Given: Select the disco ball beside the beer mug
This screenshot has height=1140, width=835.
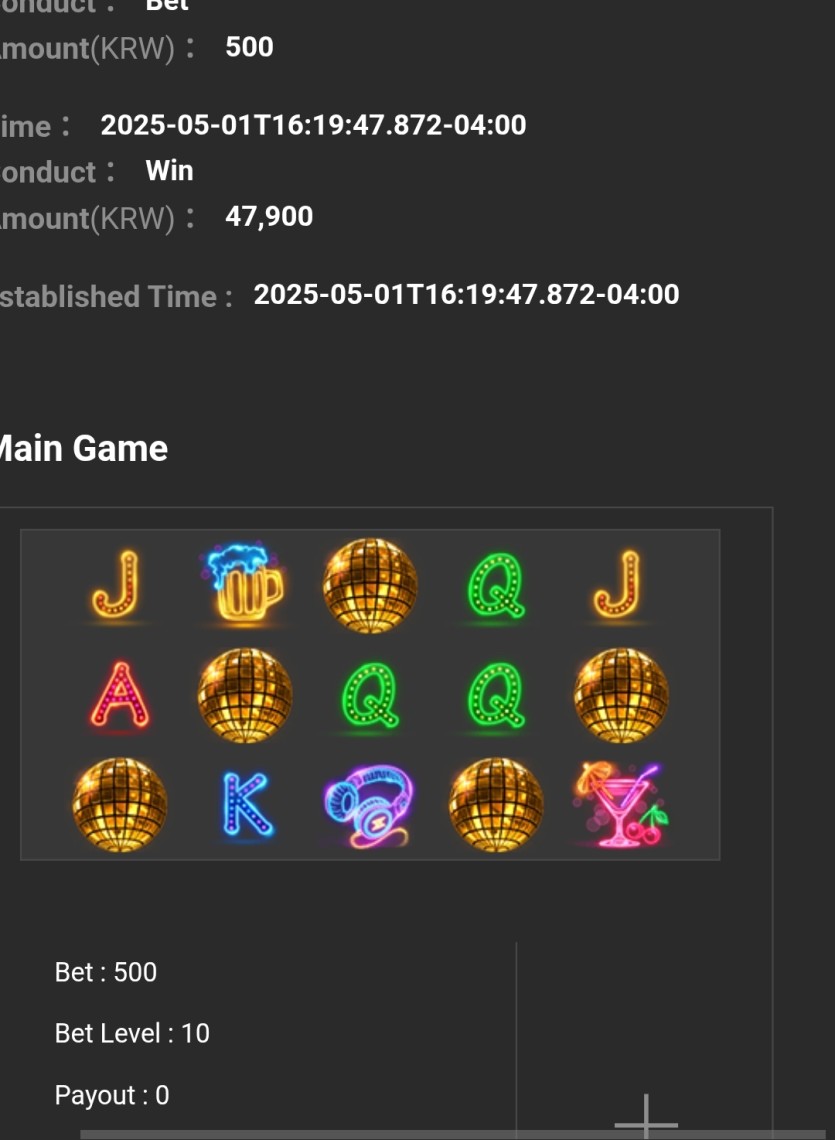Looking at the screenshot, I should click(x=369, y=585).
